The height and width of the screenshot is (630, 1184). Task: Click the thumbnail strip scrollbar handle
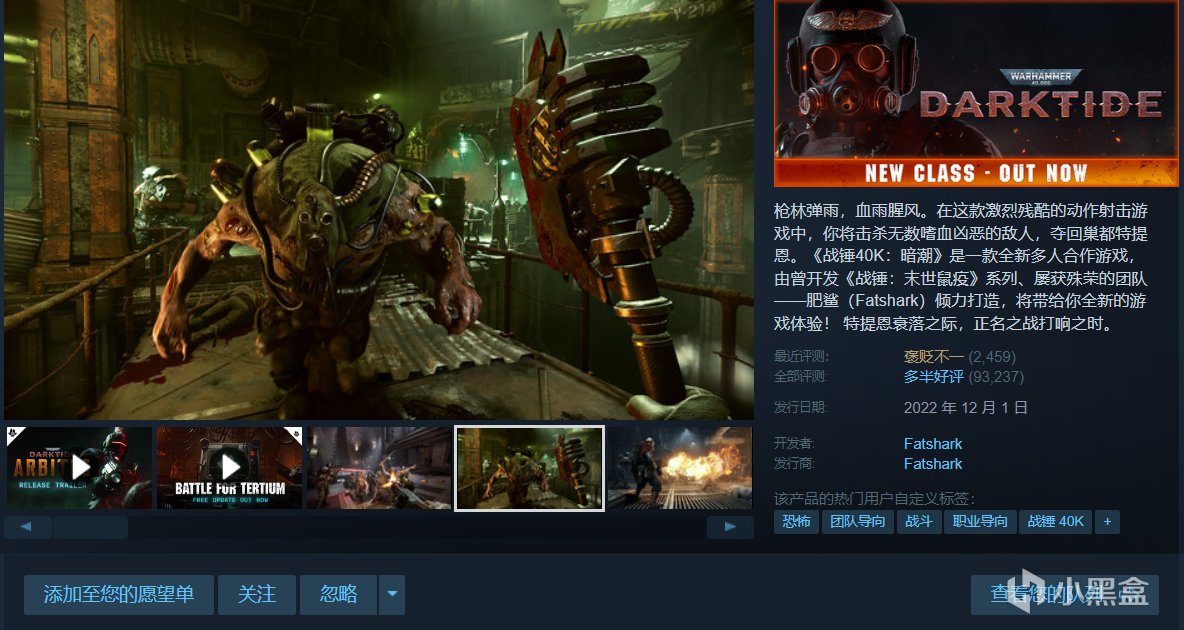pos(90,527)
